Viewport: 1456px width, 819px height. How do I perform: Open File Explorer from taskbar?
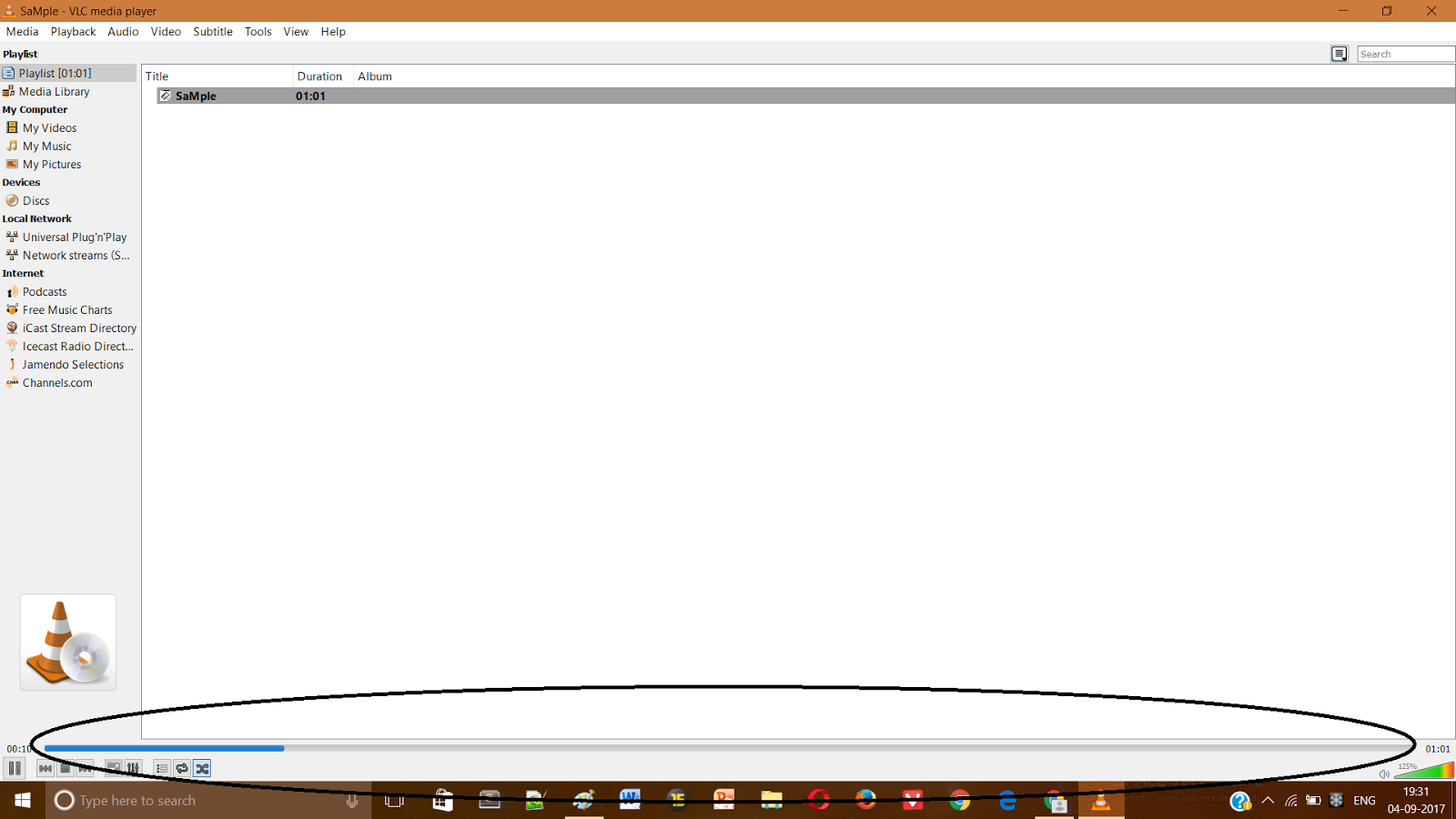pos(772,801)
